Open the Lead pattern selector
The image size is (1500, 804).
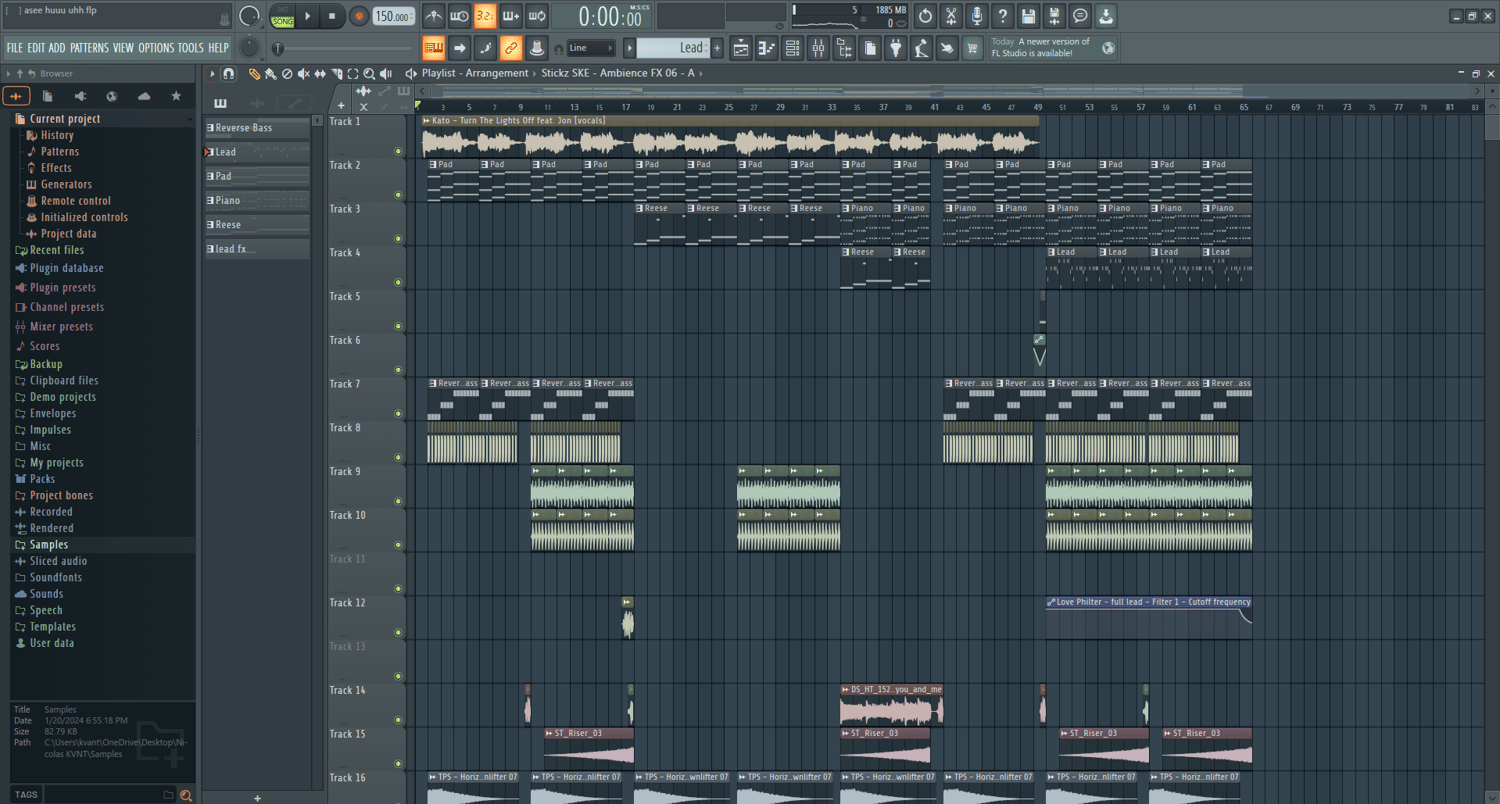(x=672, y=48)
